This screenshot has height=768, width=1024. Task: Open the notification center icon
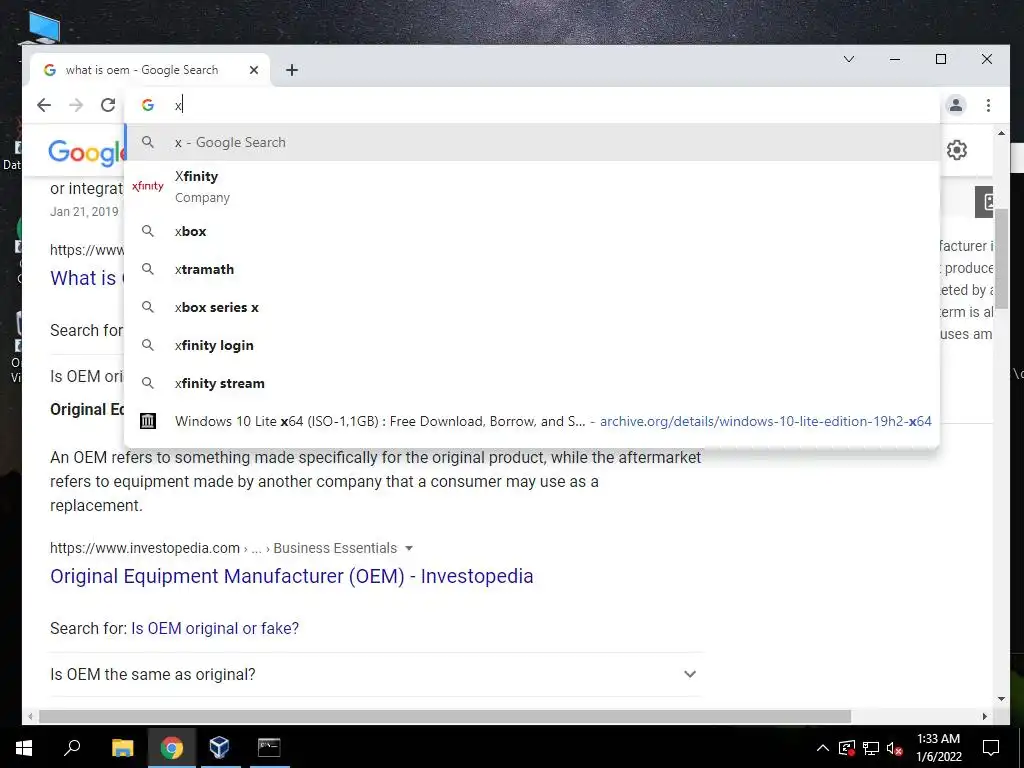pyautogui.click(x=991, y=747)
